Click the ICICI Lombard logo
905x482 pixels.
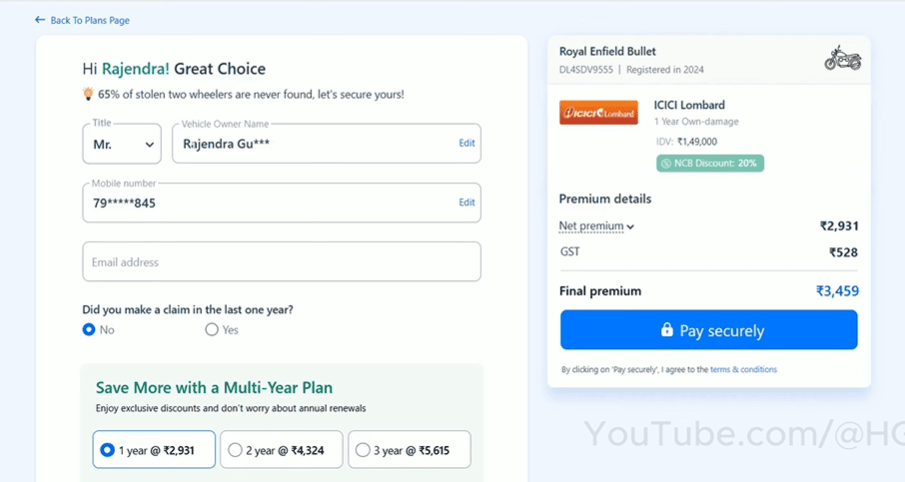pyautogui.click(x=598, y=113)
